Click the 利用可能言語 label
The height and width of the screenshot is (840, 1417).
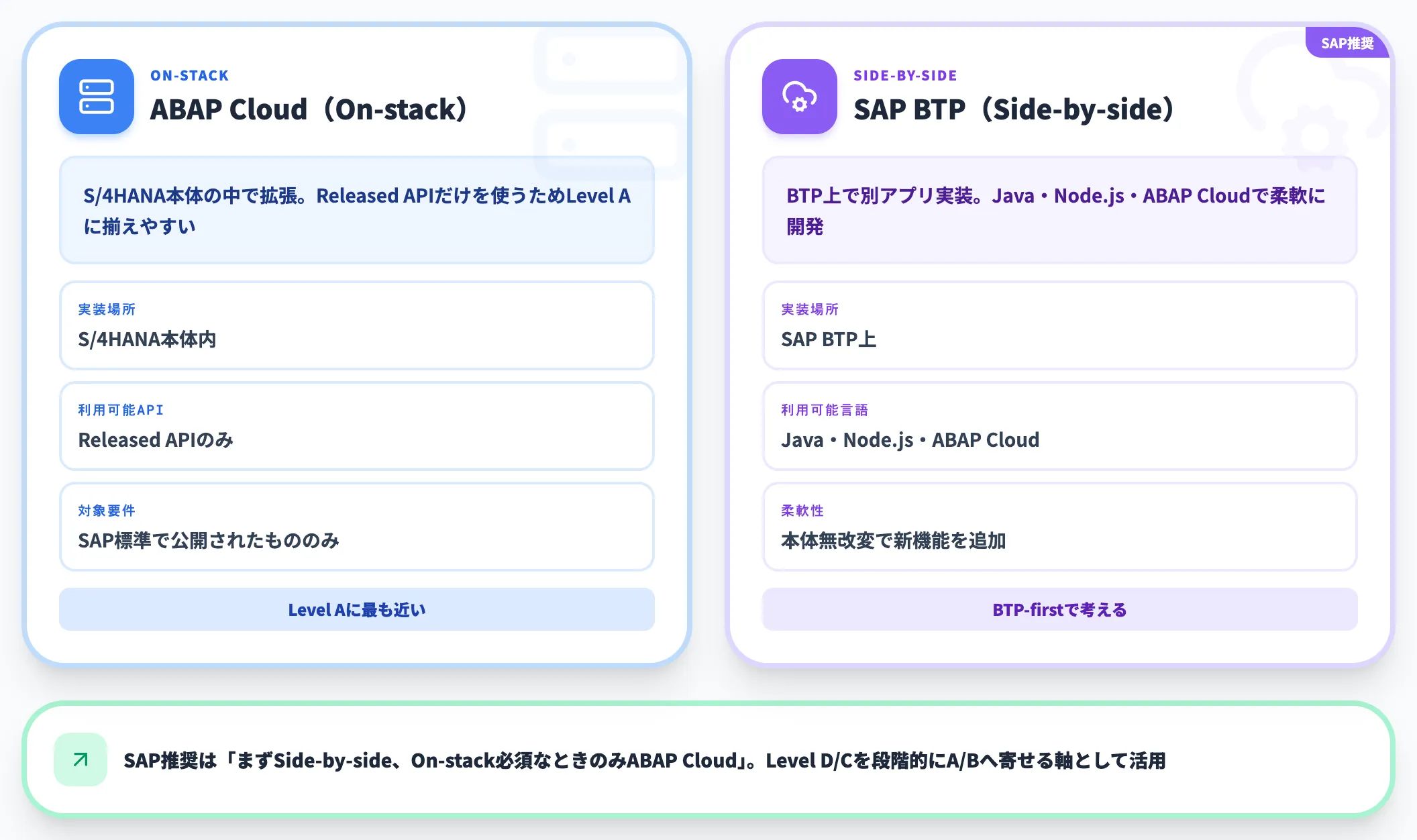click(825, 410)
